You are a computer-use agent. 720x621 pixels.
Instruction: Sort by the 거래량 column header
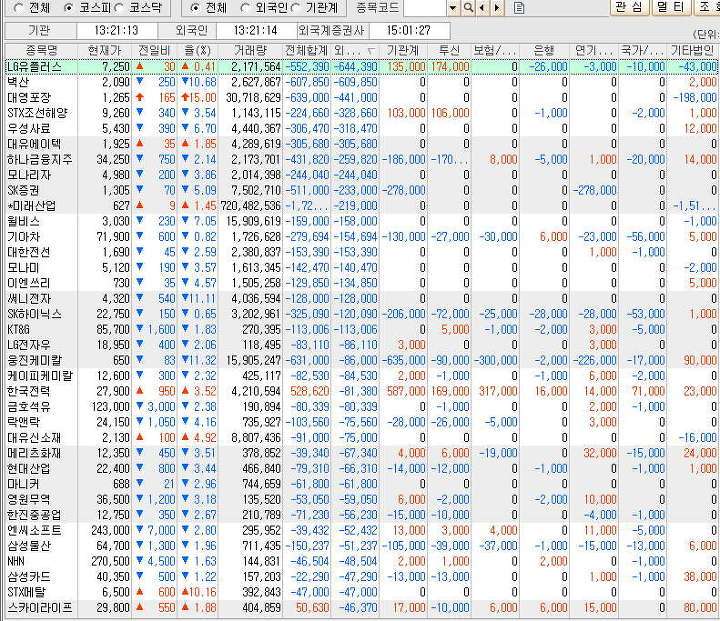click(250, 50)
